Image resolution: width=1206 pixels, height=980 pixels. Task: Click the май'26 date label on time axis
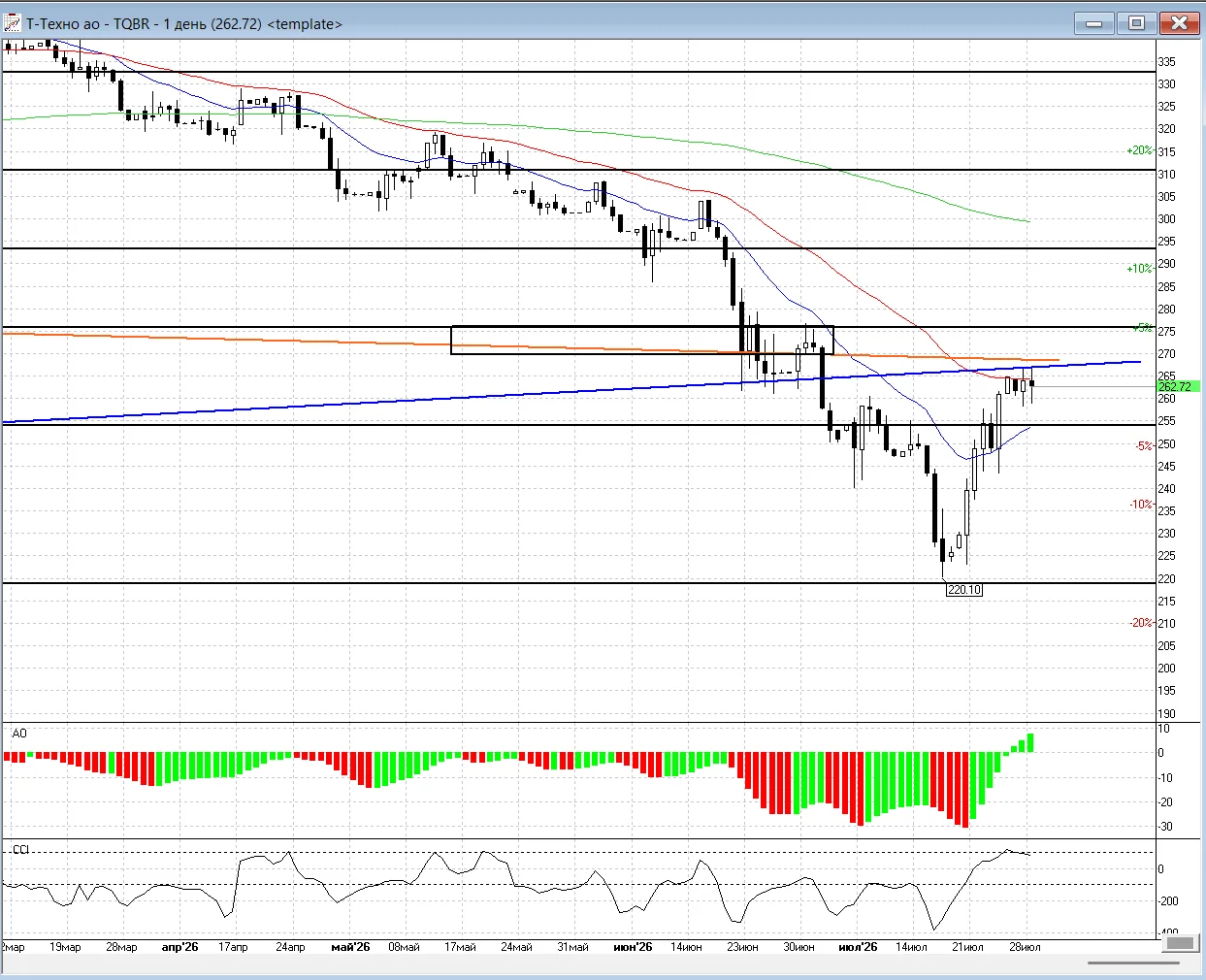click(350, 947)
